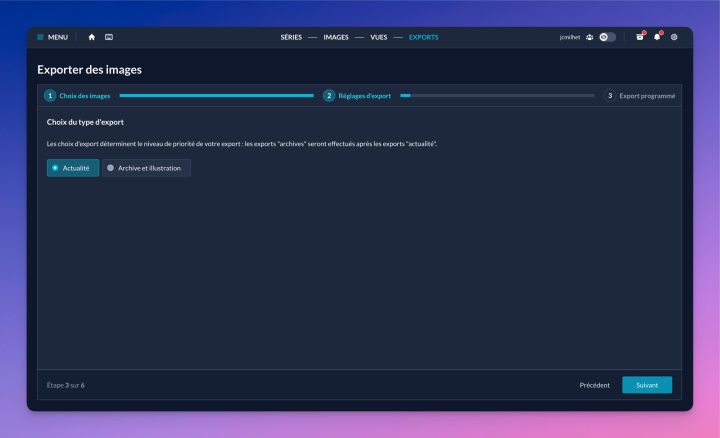Screen dimensions: 720x438
Task: Open the settings gear icon
Action: click(674, 37)
